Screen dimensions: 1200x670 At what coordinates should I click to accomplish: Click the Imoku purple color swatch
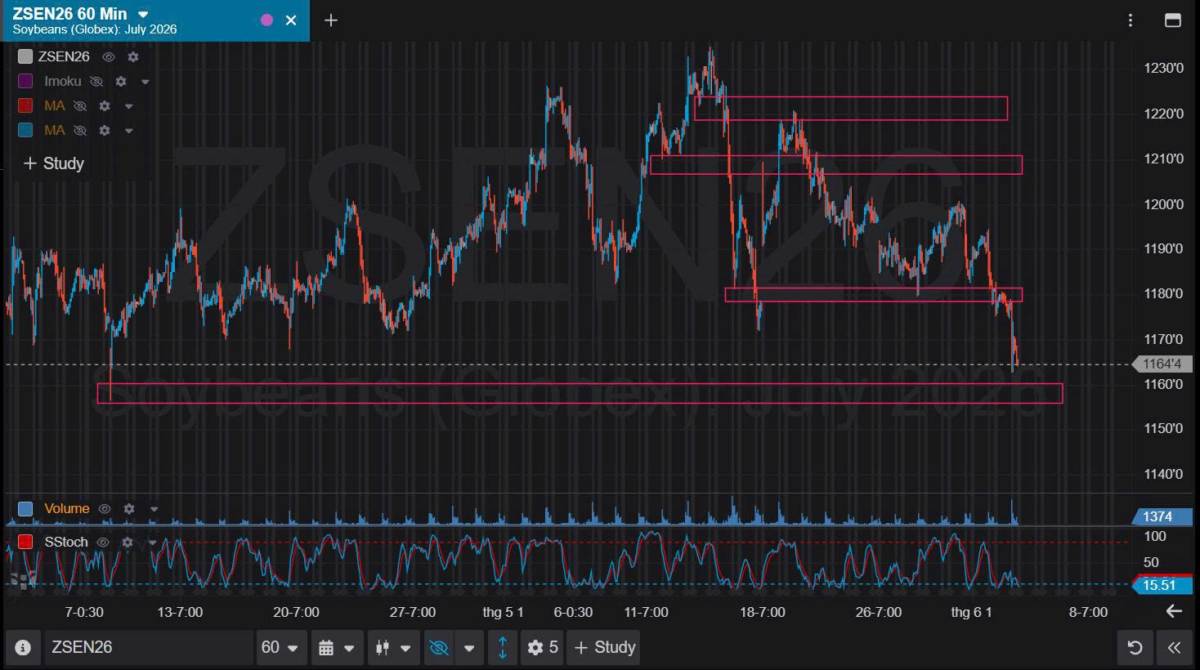coord(26,81)
